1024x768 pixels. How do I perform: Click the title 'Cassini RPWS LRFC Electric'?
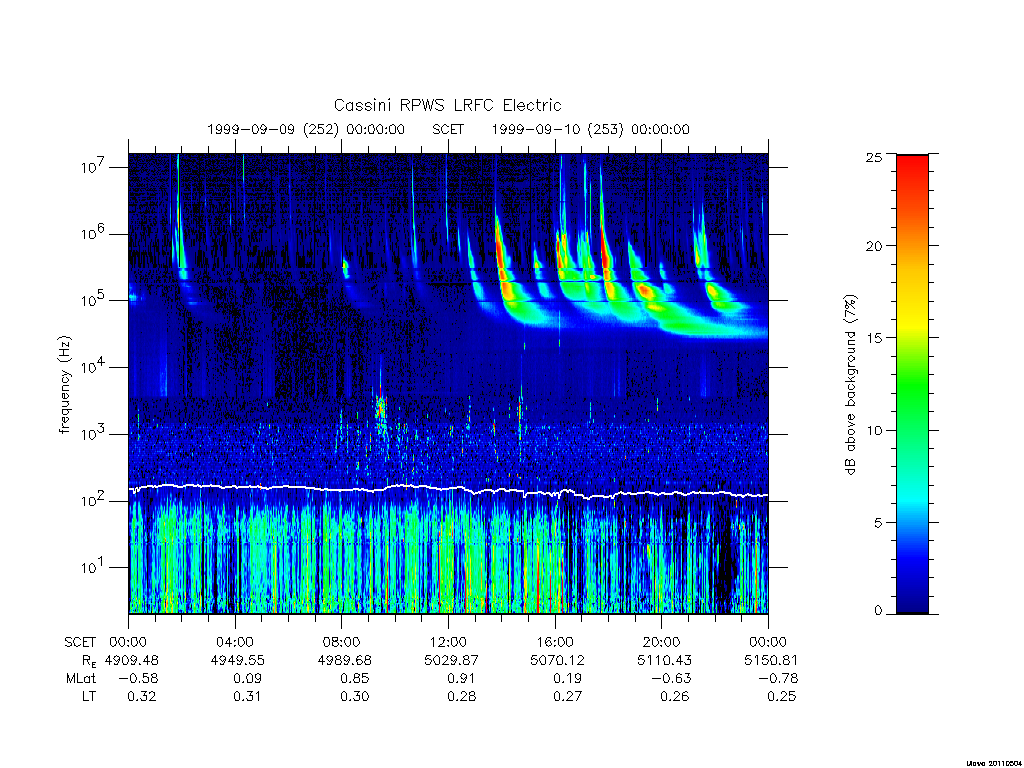[x=447, y=105]
